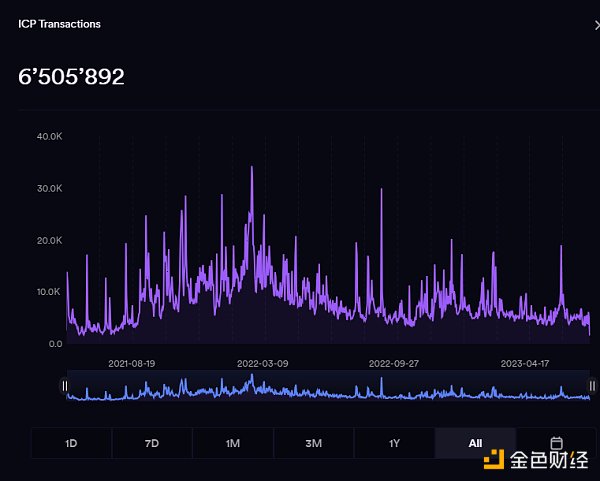This screenshot has height=481, width=600.
Task: Click the 6'505'892 total value
Action: click(71, 77)
